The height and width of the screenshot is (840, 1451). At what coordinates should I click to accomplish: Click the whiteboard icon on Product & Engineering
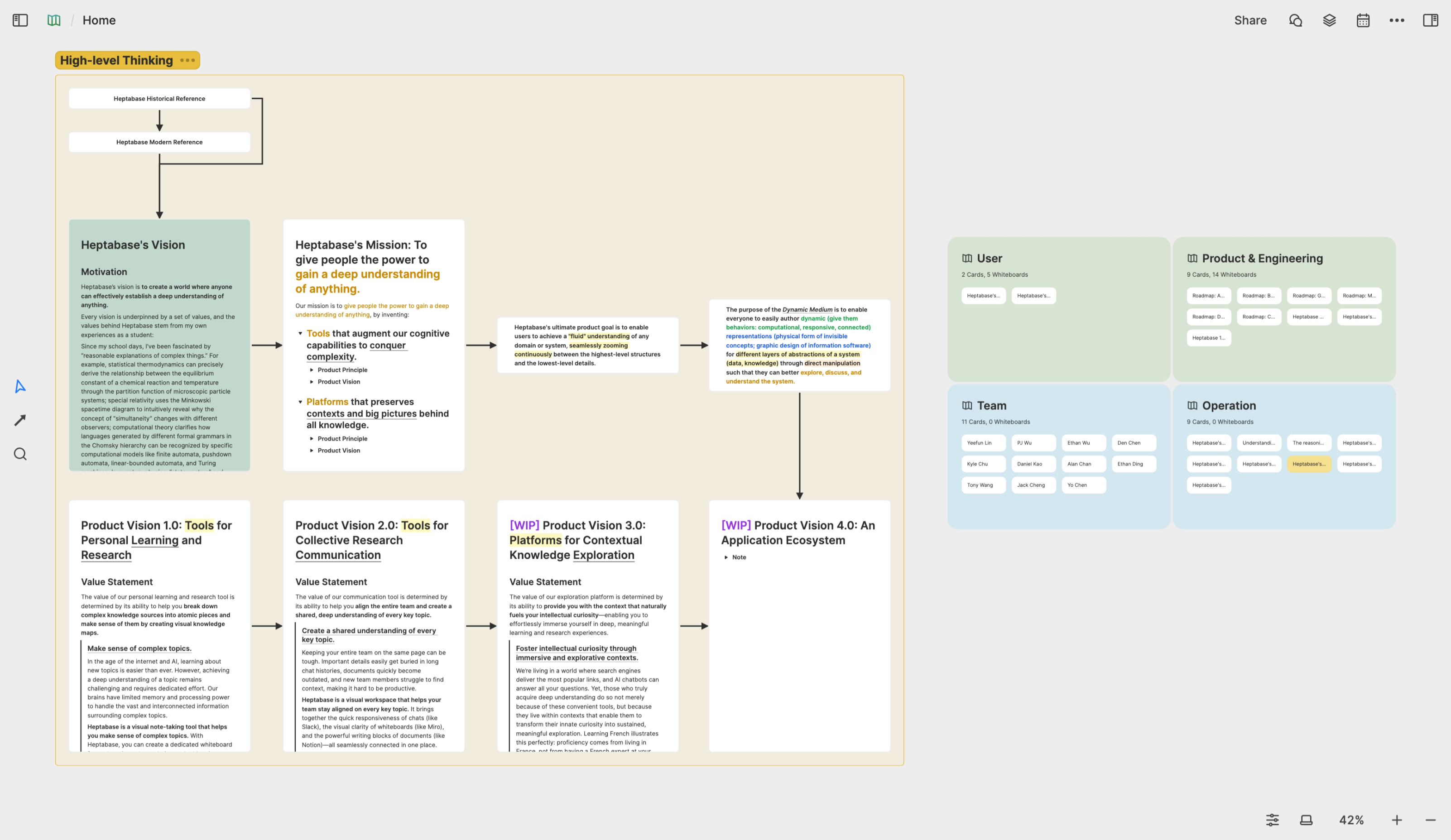pyautogui.click(x=1192, y=259)
